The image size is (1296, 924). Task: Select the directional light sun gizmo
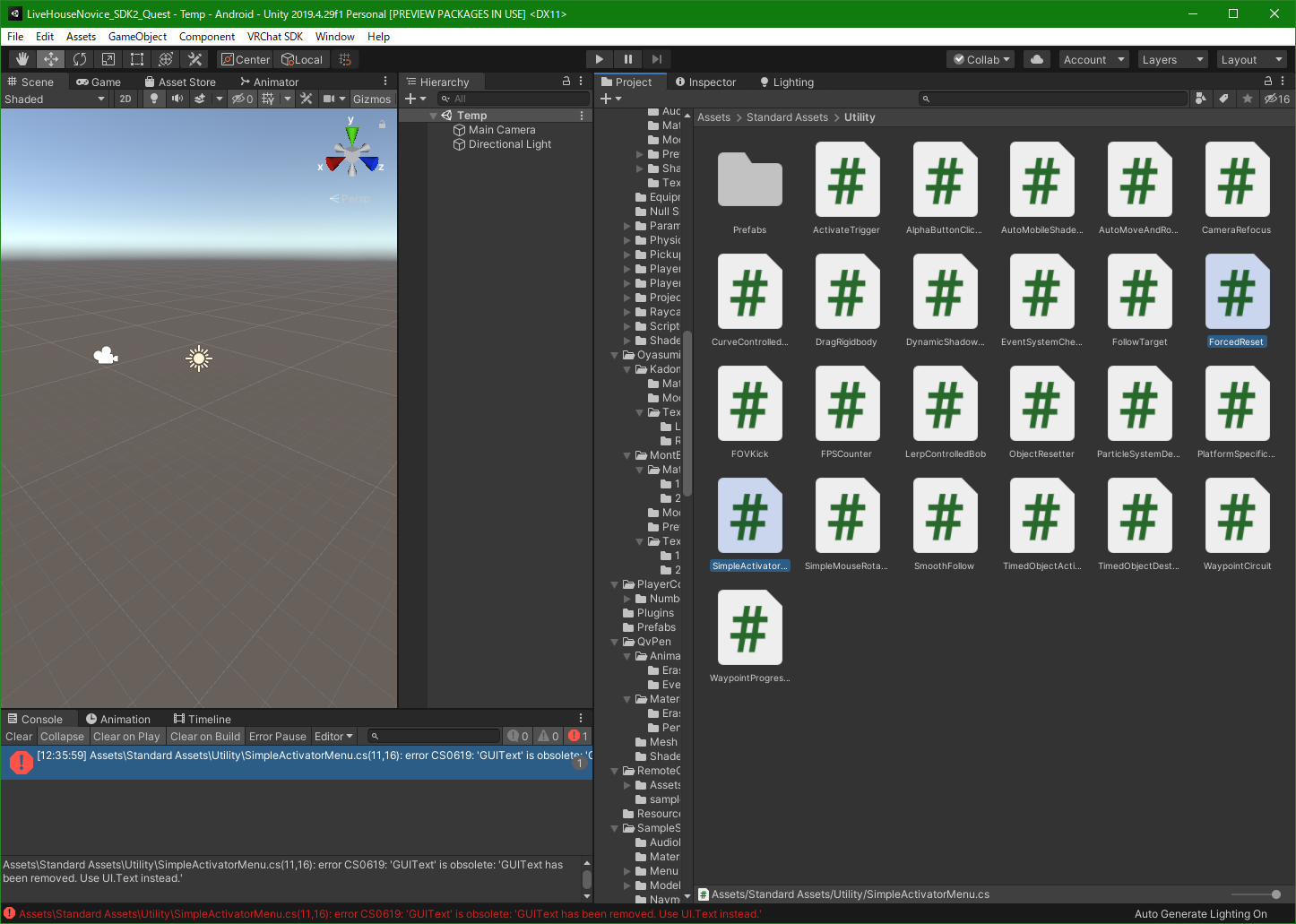199,358
